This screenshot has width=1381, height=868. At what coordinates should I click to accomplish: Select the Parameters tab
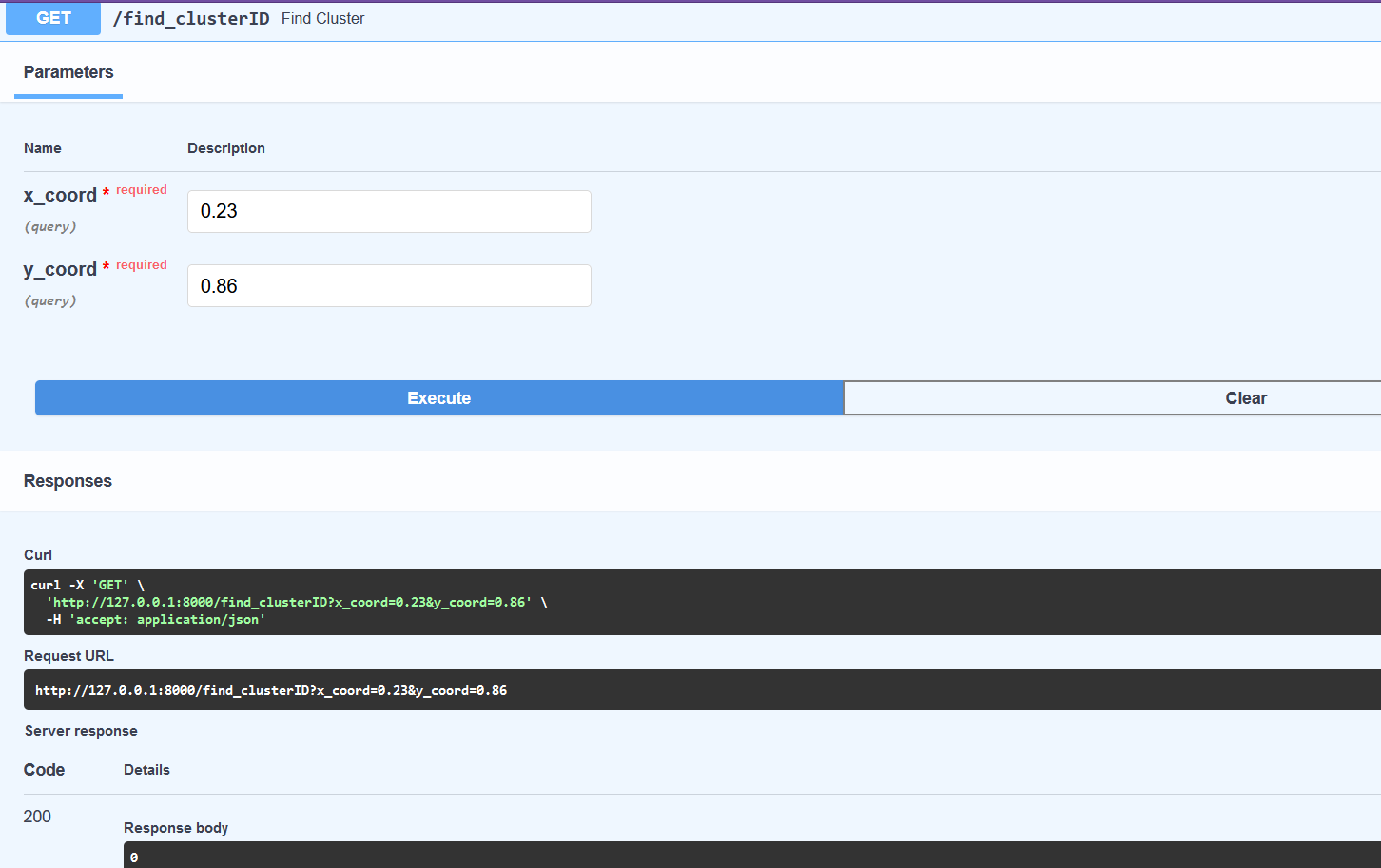[68, 72]
